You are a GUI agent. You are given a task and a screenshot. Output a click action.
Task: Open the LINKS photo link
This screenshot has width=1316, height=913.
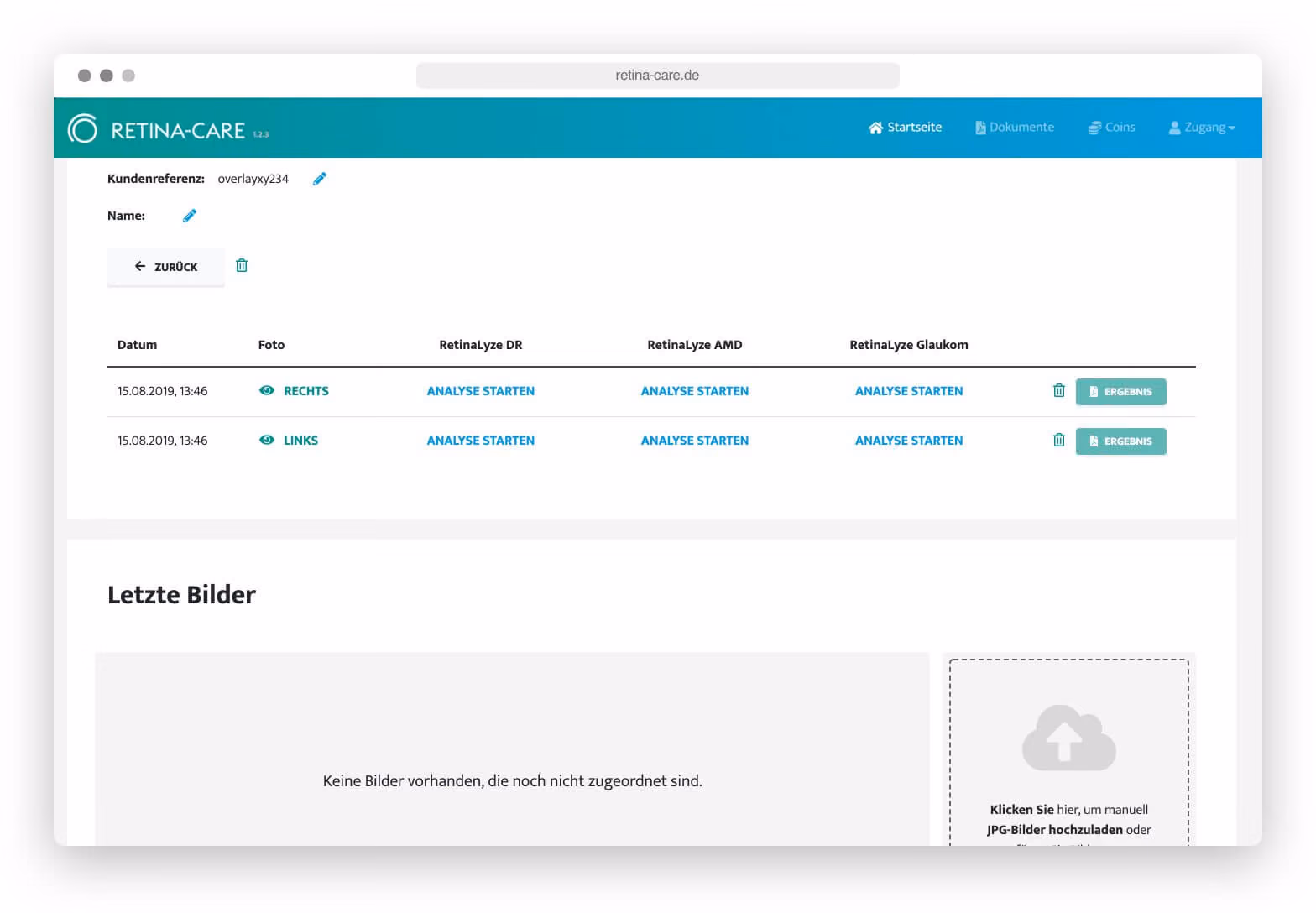(300, 441)
